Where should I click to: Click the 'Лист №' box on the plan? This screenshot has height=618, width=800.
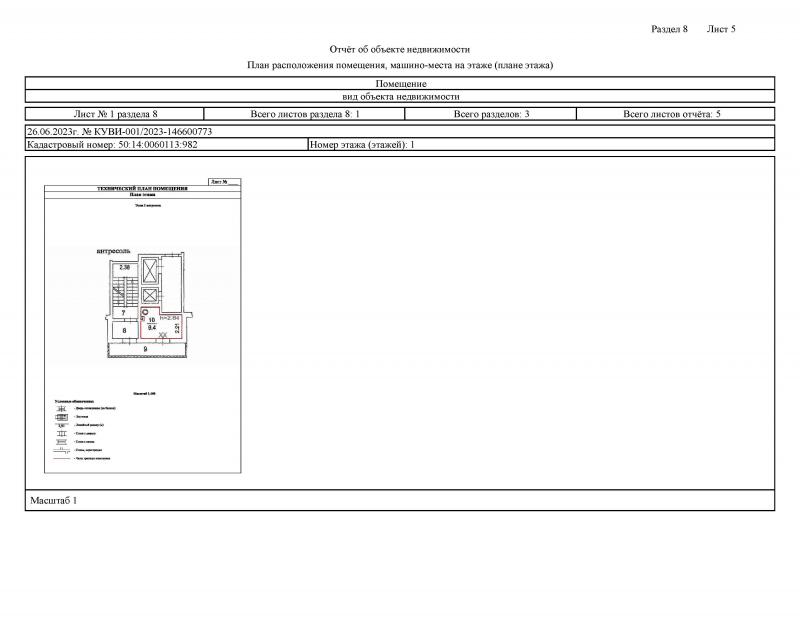click(220, 182)
